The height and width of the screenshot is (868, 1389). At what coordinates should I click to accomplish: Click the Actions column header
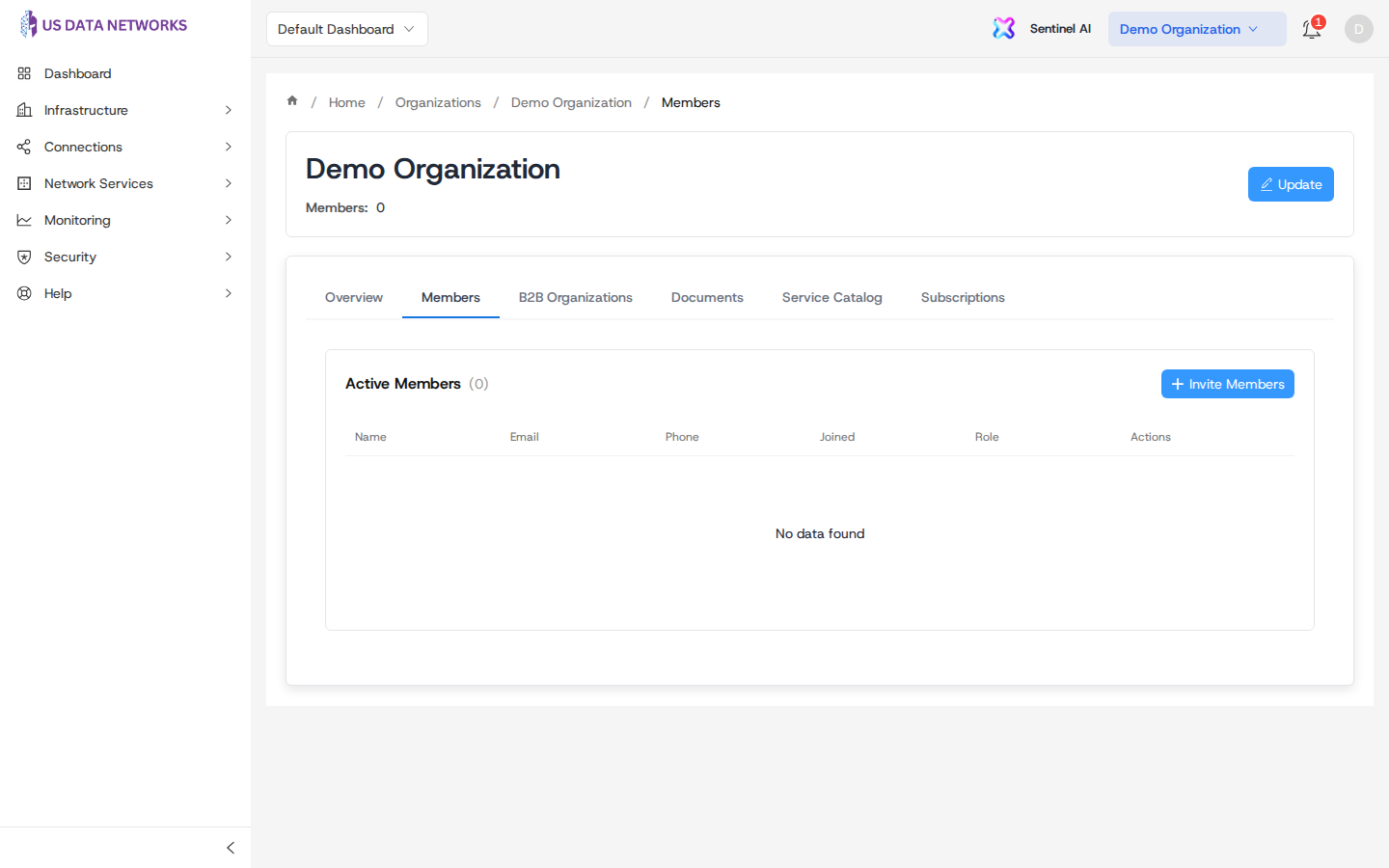pos(1151,437)
